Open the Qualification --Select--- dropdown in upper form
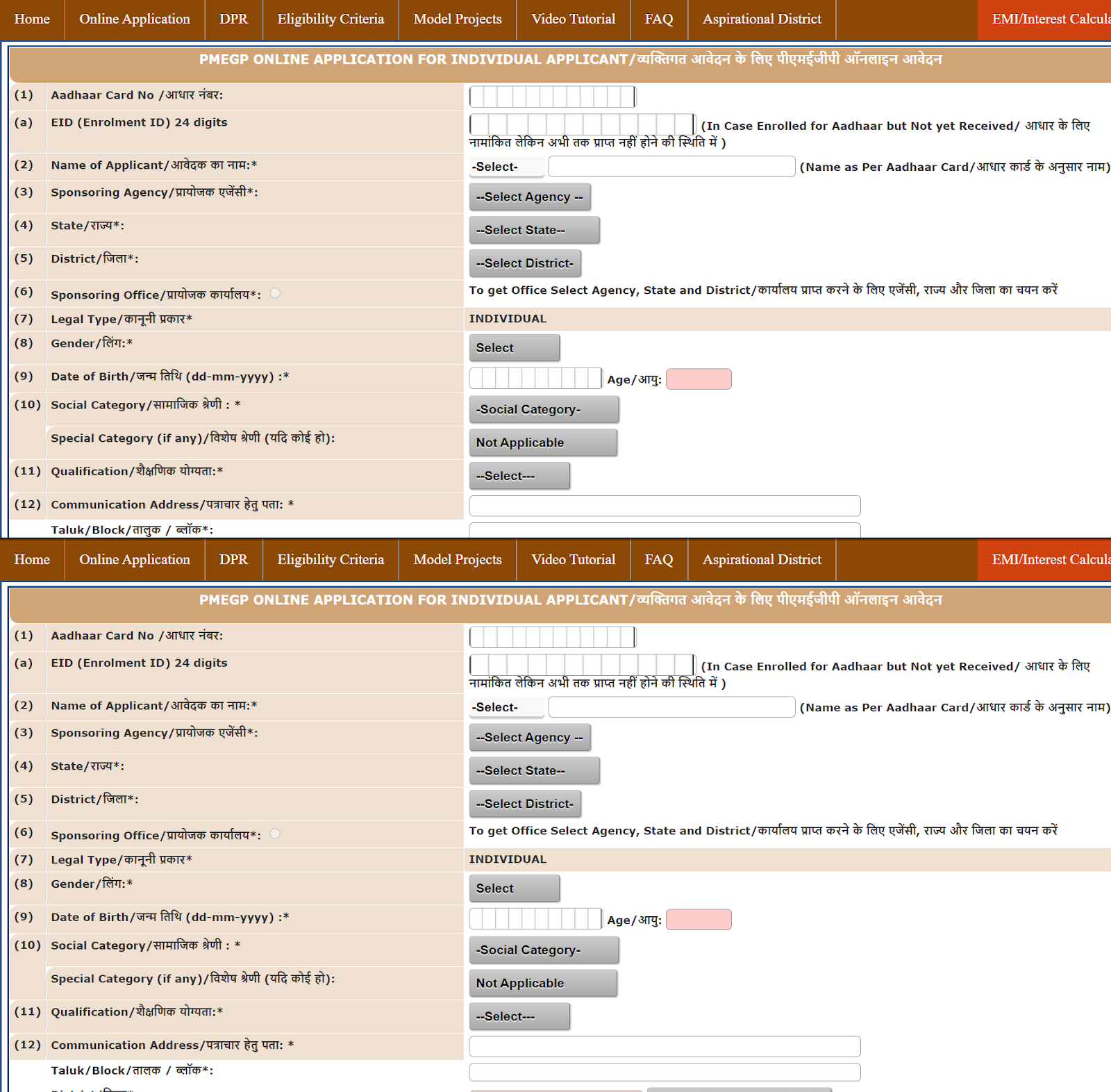This screenshot has width=1111, height=1092. pyautogui.click(x=519, y=477)
